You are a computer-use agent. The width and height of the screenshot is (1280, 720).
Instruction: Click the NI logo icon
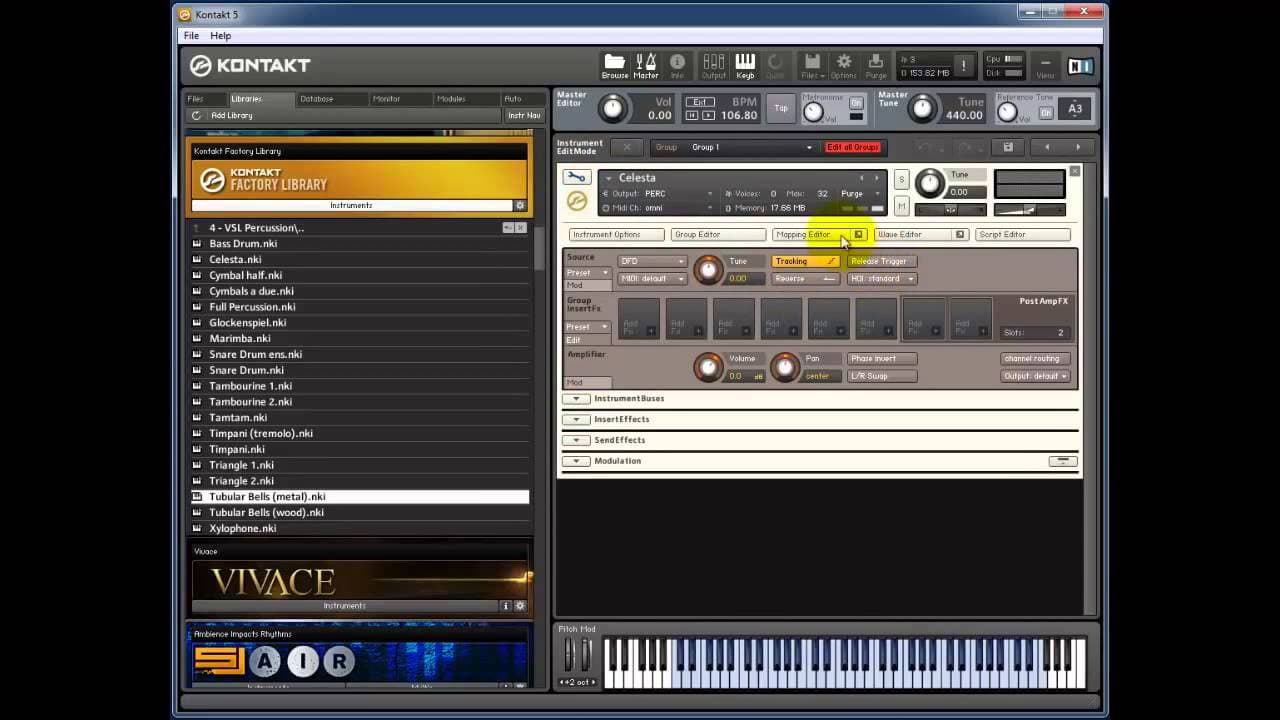[1081, 66]
